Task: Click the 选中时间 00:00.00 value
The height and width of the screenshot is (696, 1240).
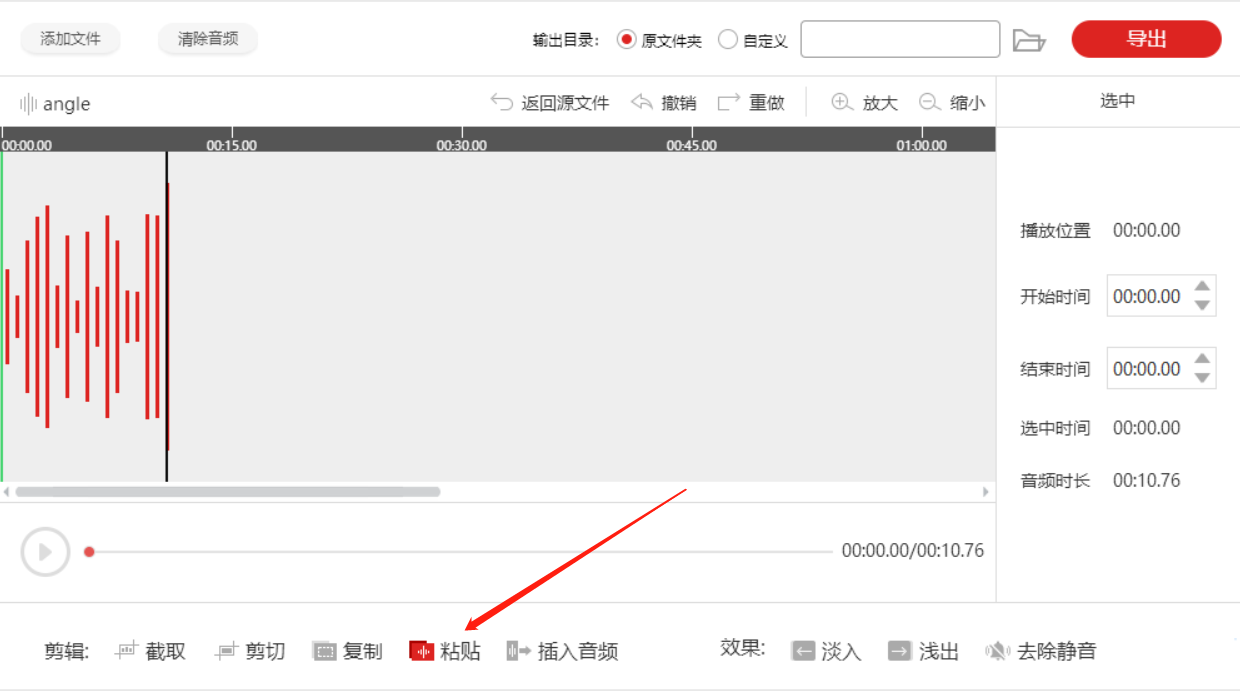Action: [1147, 429]
